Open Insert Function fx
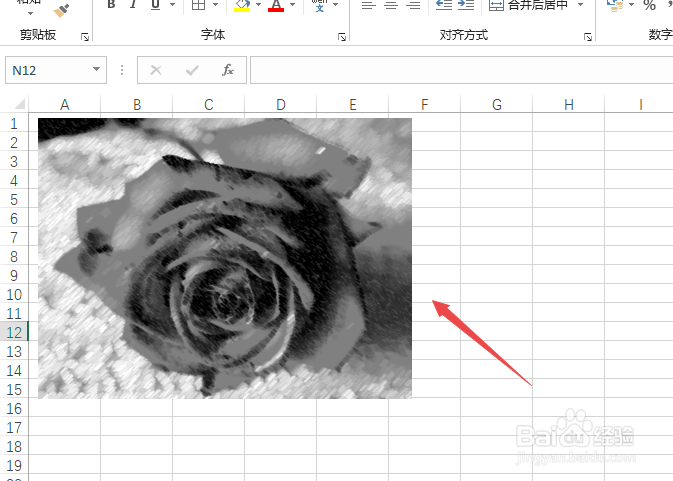This screenshot has width=673, height=481. click(x=227, y=70)
